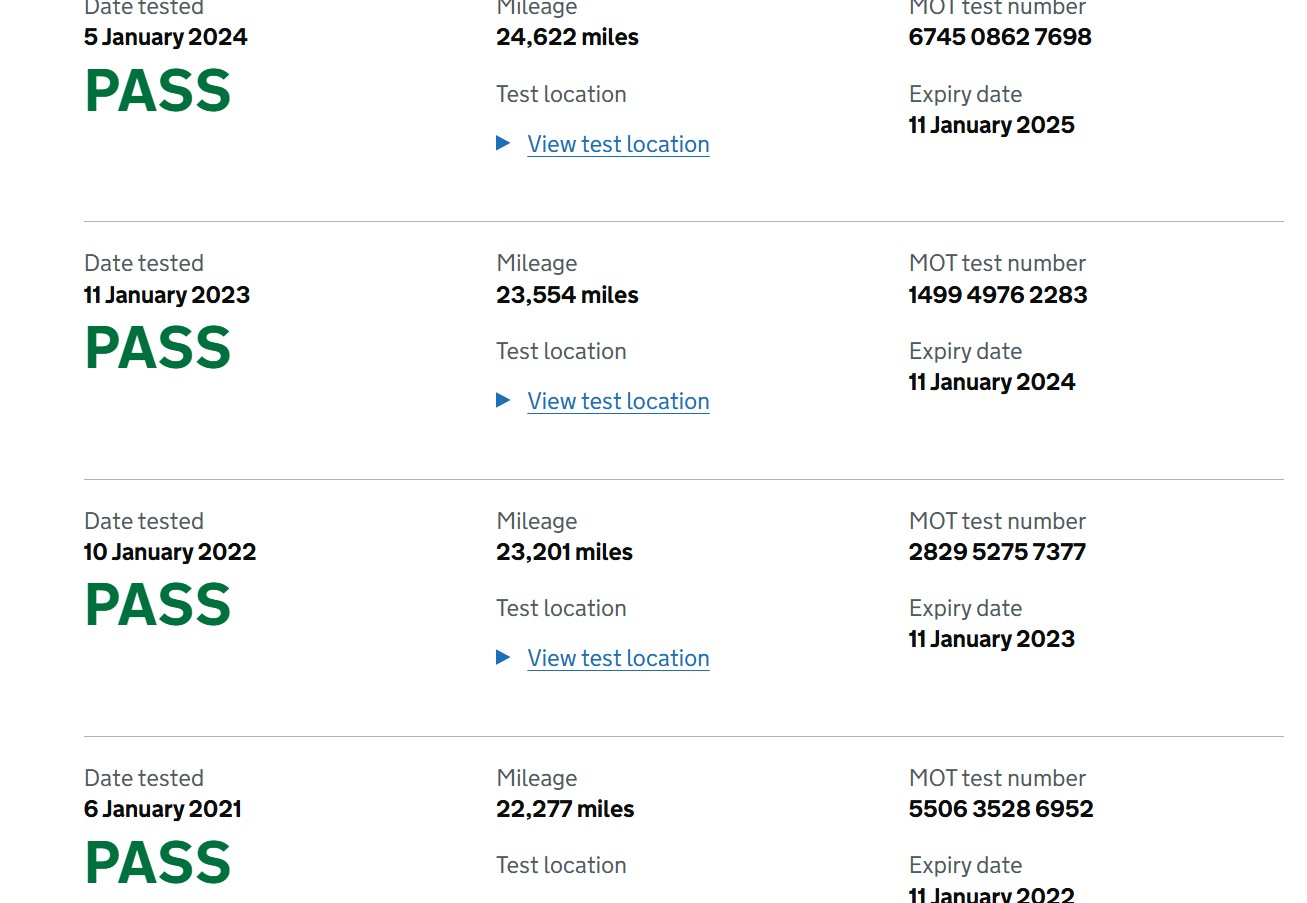Expand triangle arrow for 11 January 2023 test location
Viewport: 1307px width, 903px height.
503,400
